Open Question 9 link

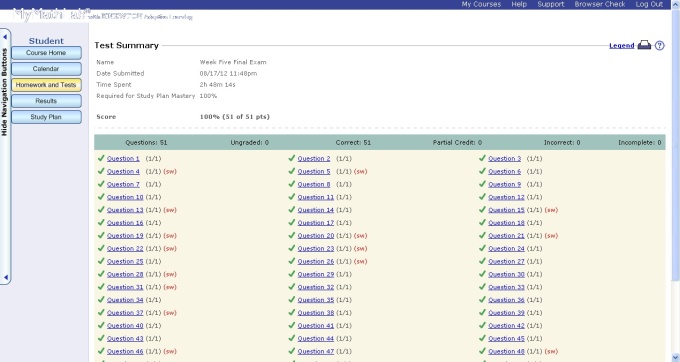(504, 185)
